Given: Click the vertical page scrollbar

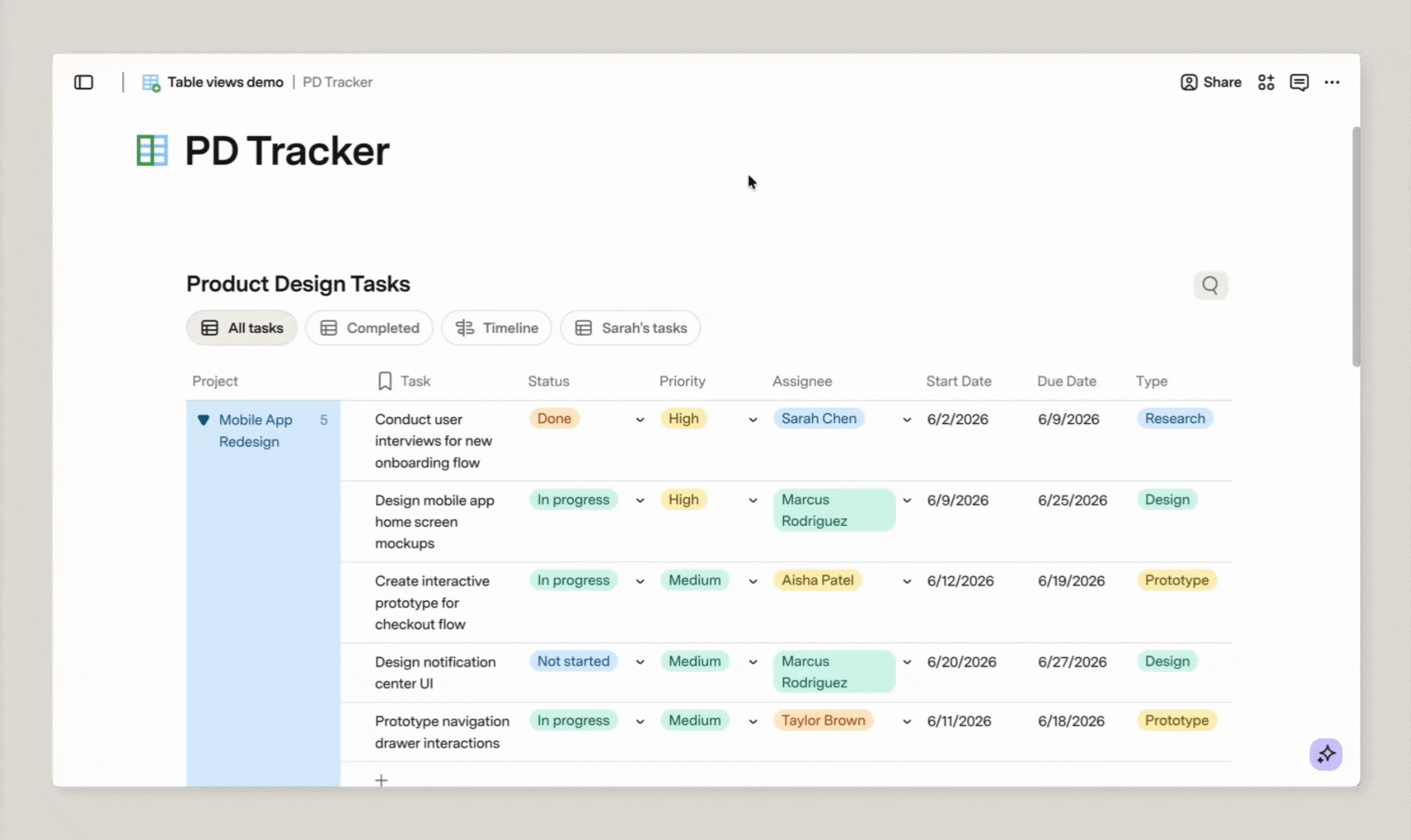Looking at the screenshot, I should click(x=1356, y=247).
